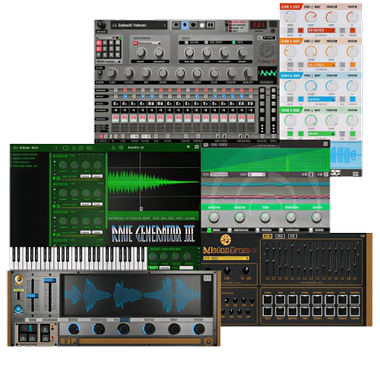This screenshot has height=380, width=380.
Task: Click the small icon below the blue waveform thumbnail
Action: [356, 173]
